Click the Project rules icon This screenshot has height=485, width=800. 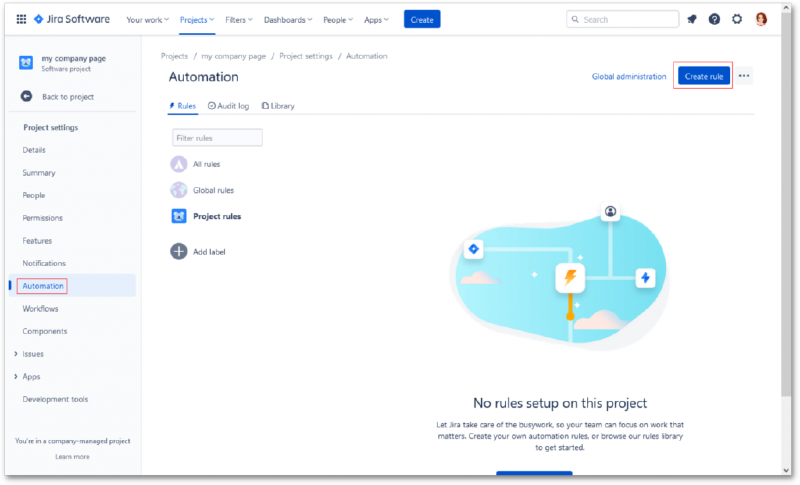pos(179,216)
